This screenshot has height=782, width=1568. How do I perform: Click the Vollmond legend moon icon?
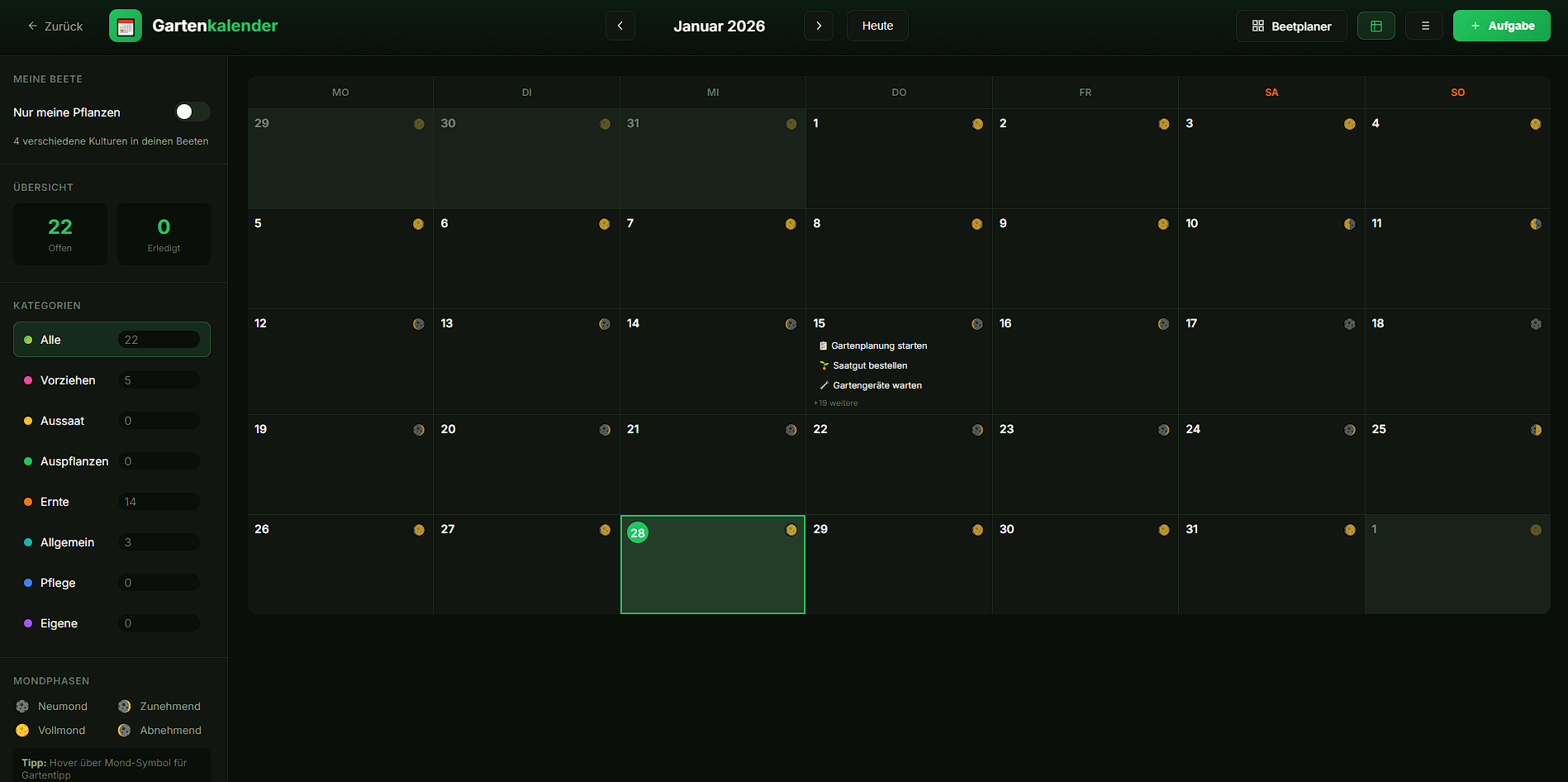(22, 730)
